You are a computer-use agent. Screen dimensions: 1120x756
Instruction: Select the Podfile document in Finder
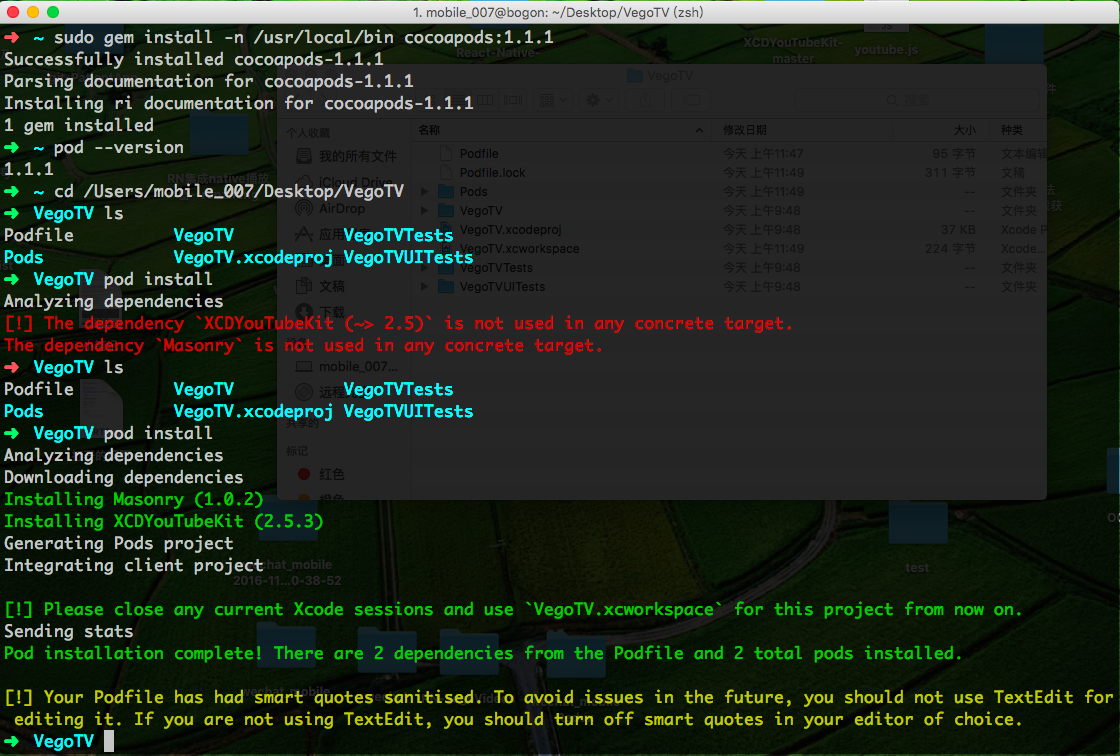pos(479,154)
